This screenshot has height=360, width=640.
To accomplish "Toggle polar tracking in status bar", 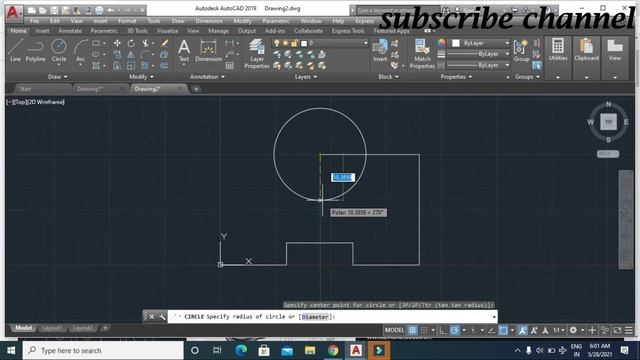I will (x=454, y=330).
